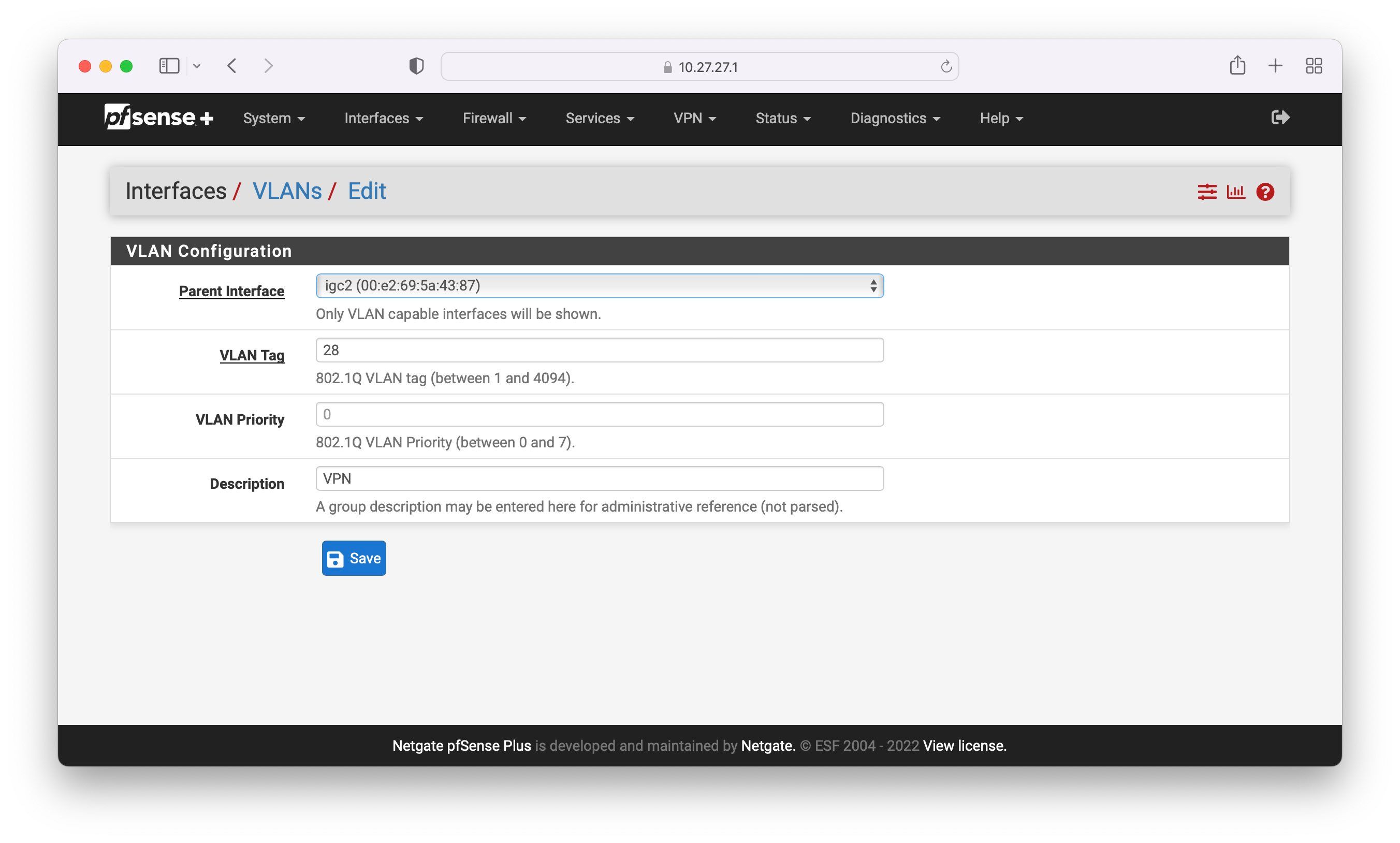Follow the VLANs breadcrumb link

tap(287, 191)
